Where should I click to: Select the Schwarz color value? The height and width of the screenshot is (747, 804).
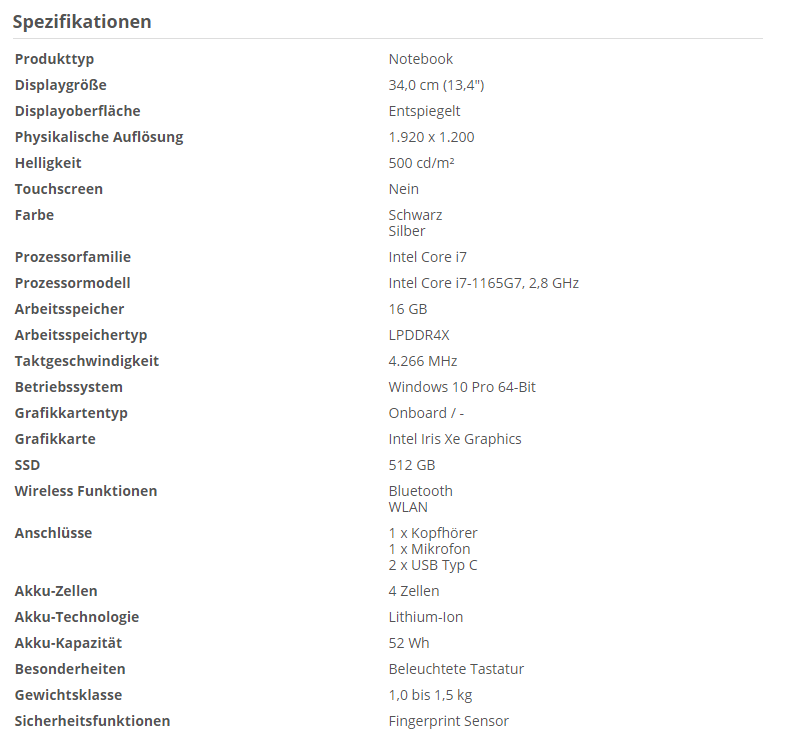click(x=415, y=215)
